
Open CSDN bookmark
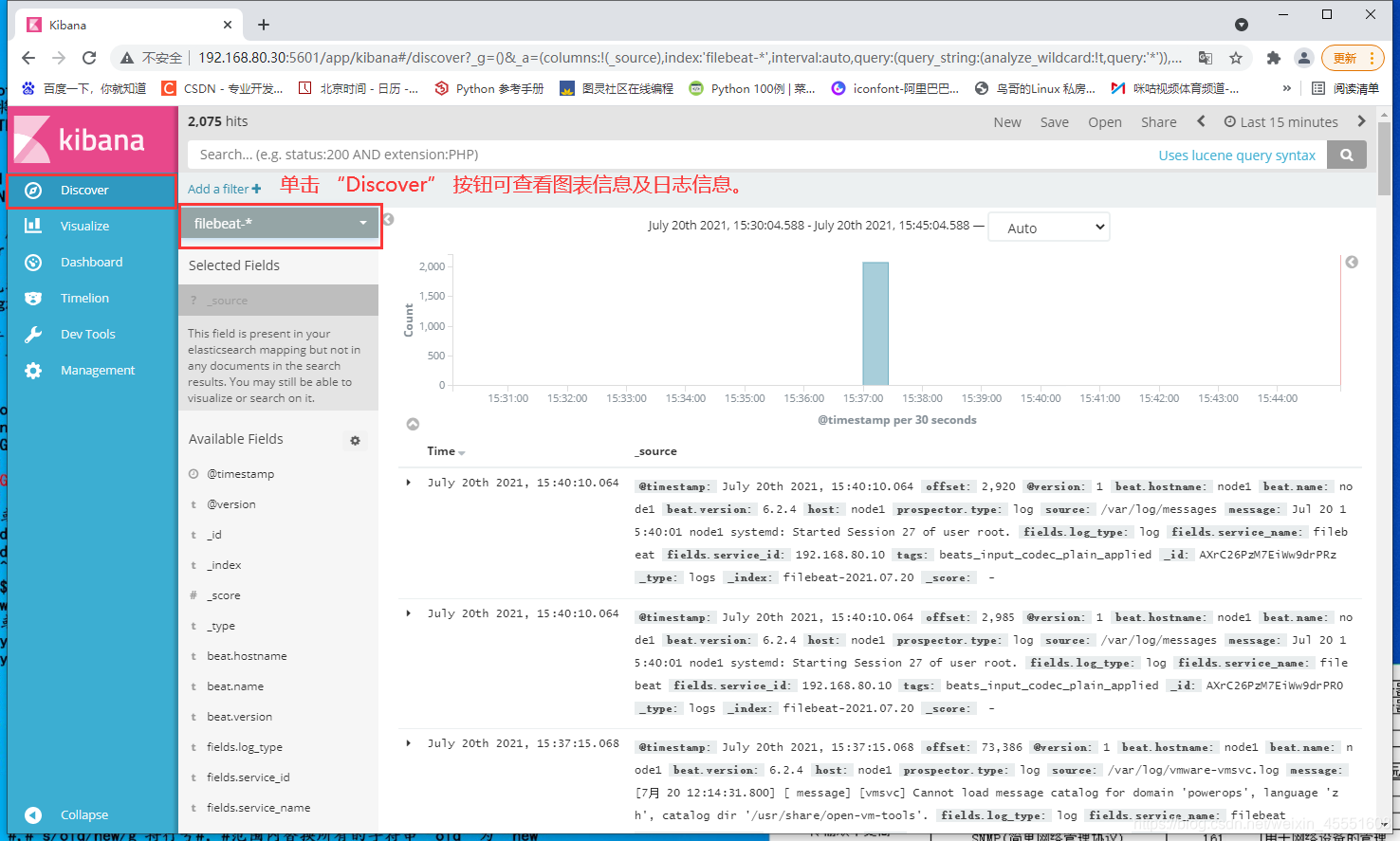click(222, 88)
